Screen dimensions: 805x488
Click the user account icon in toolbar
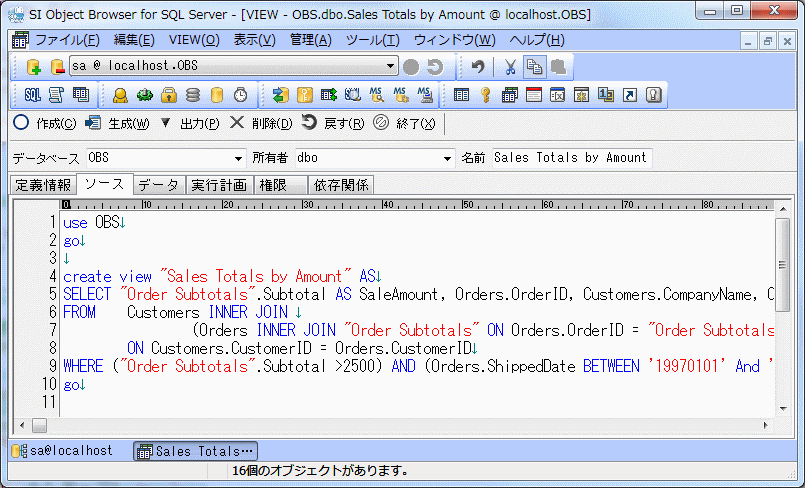coord(120,95)
